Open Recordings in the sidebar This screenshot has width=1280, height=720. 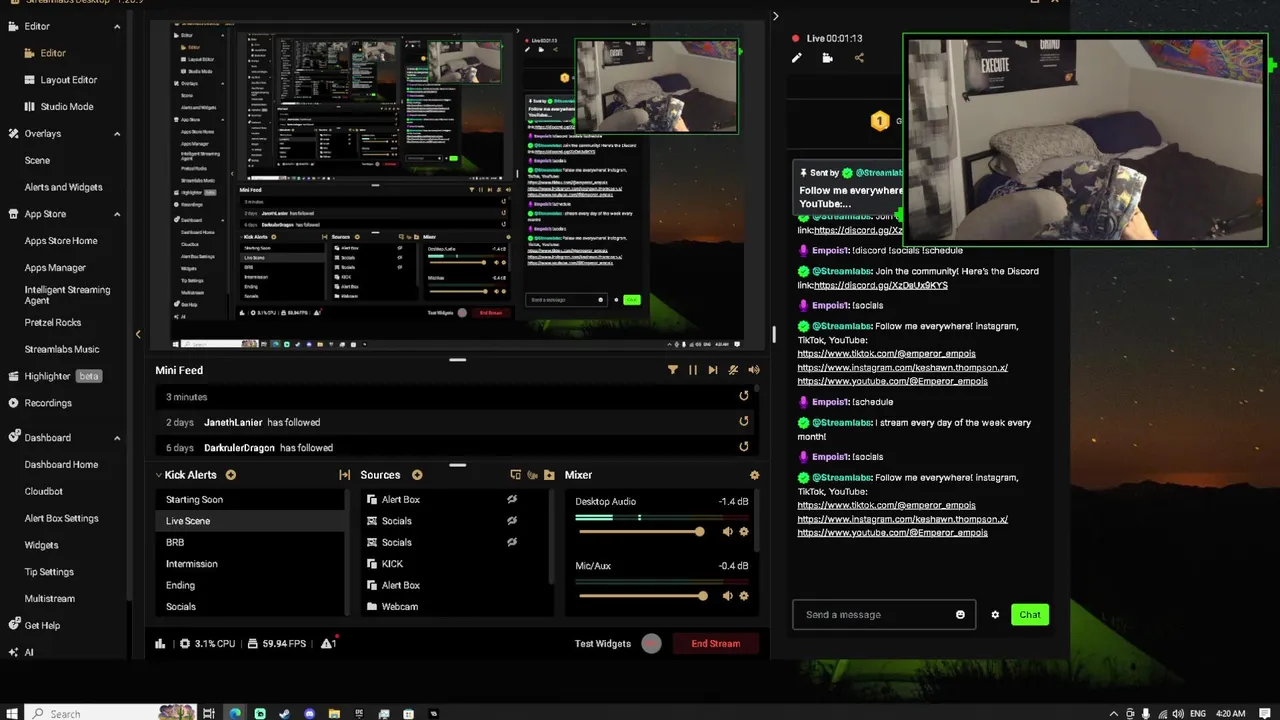(48, 403)
